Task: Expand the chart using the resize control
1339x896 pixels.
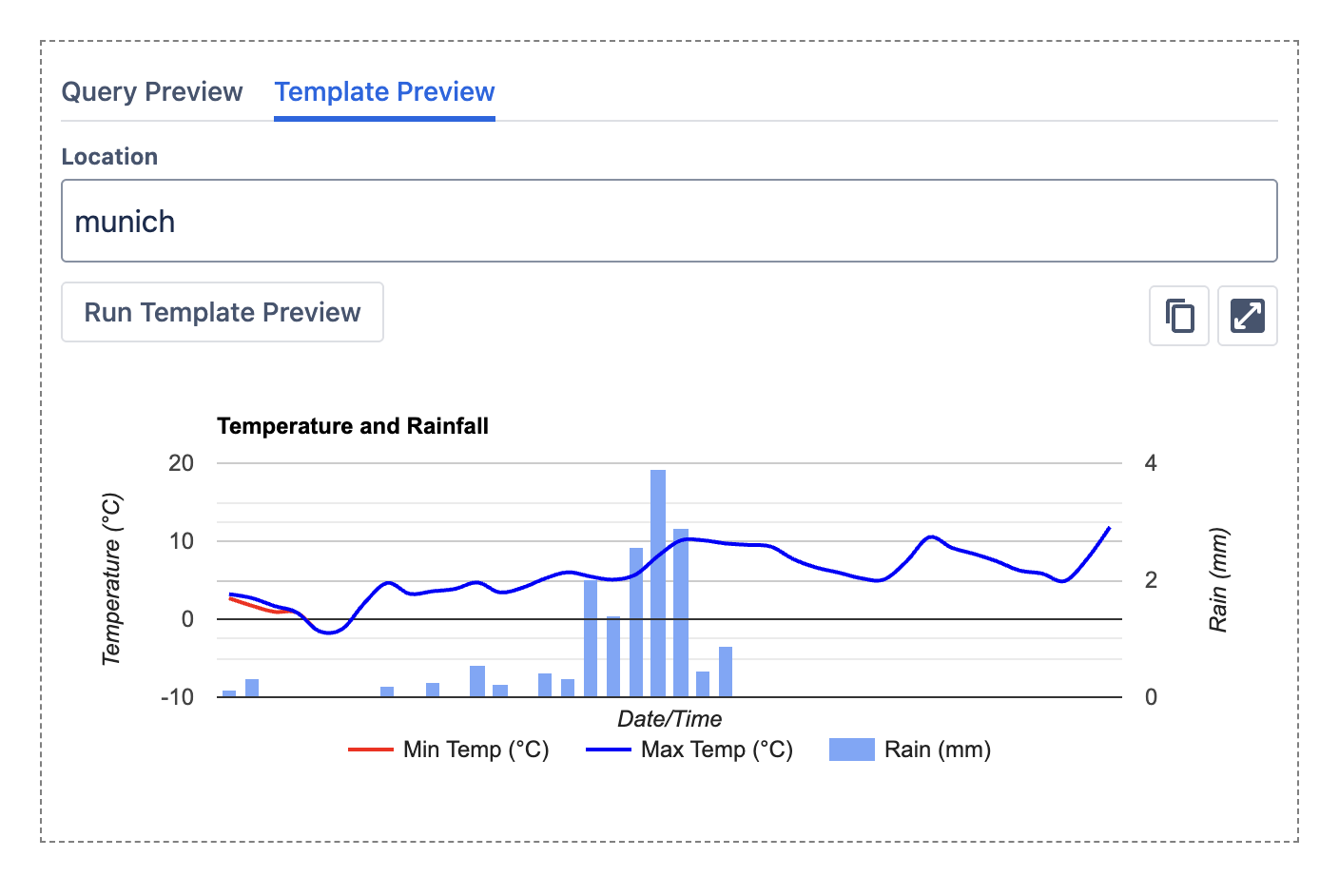Action: tap(1247, 316)
